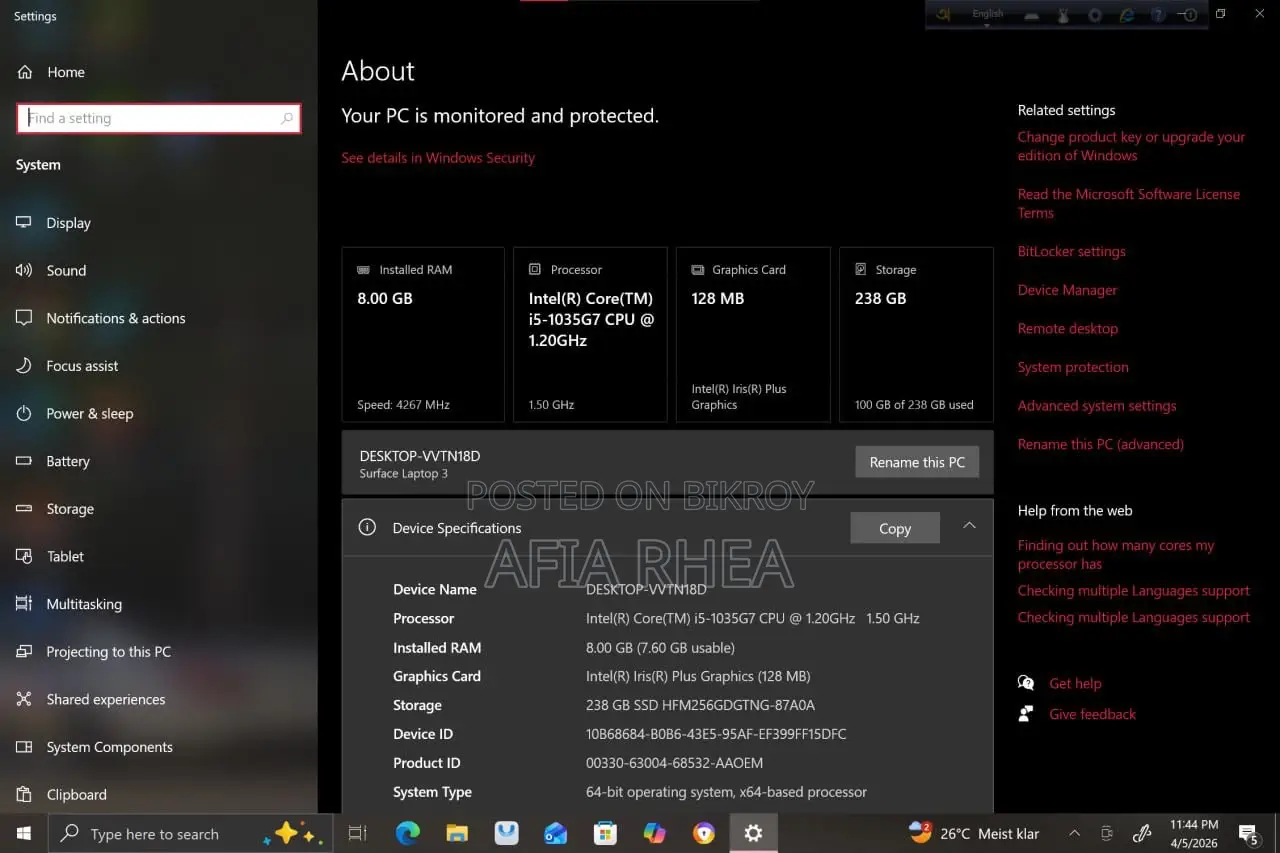Viewport: 1280px width, 853px height.
Task: Click the info icon beside Device Specifications
Action: tap(367, 527)
